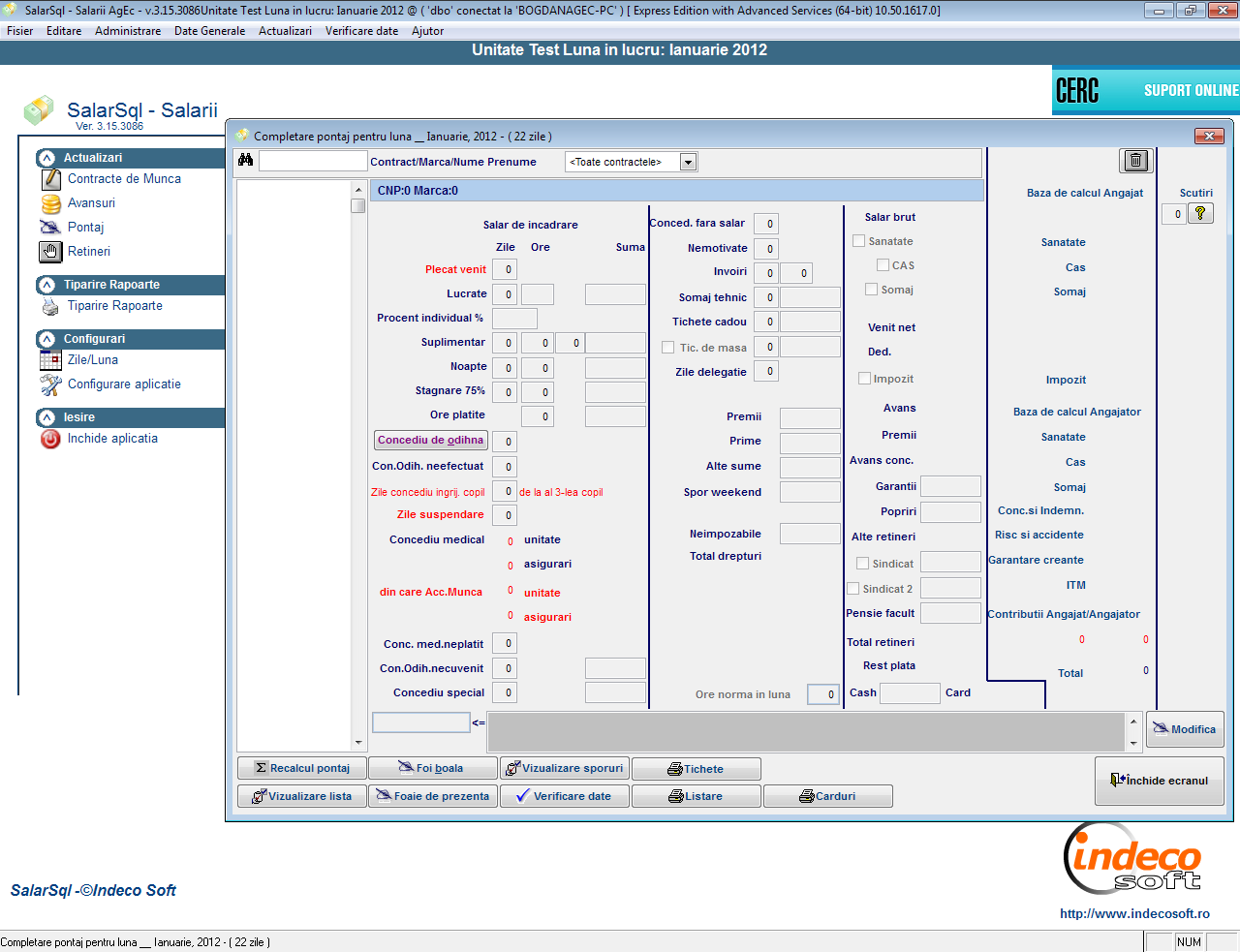Open the Avansuri coins icon
Viewport: 1240px width, 952px height.
click(x=51, y=203)
